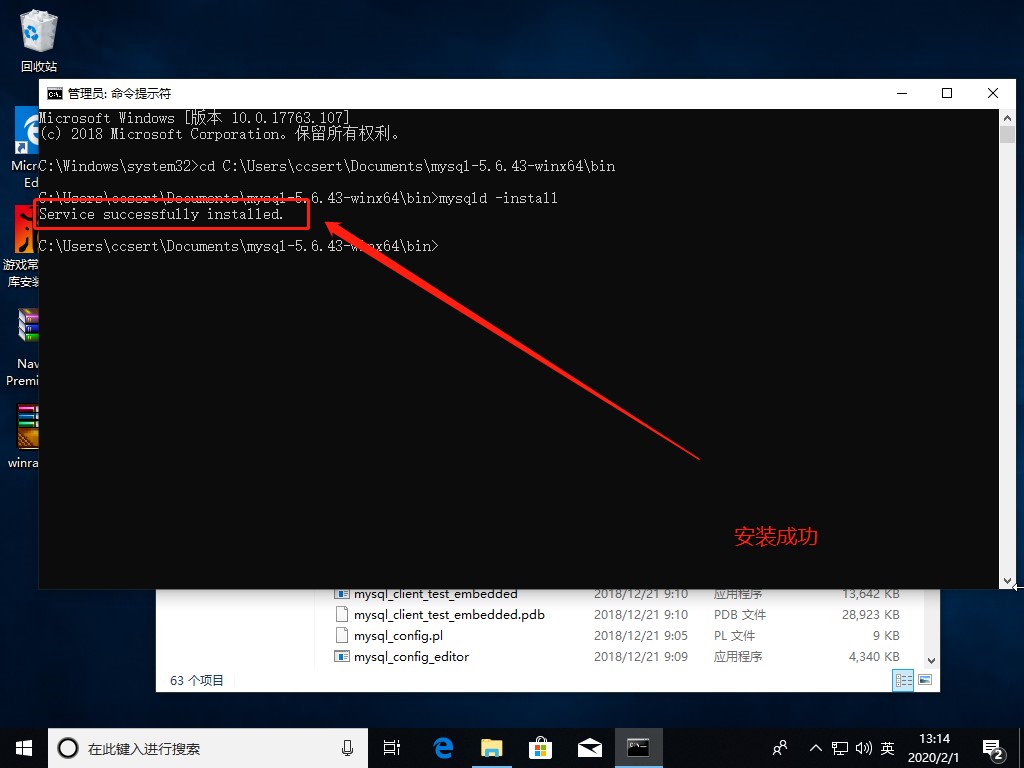Click the Command Prompt scrollbar up arrow

pos(1007,118)
